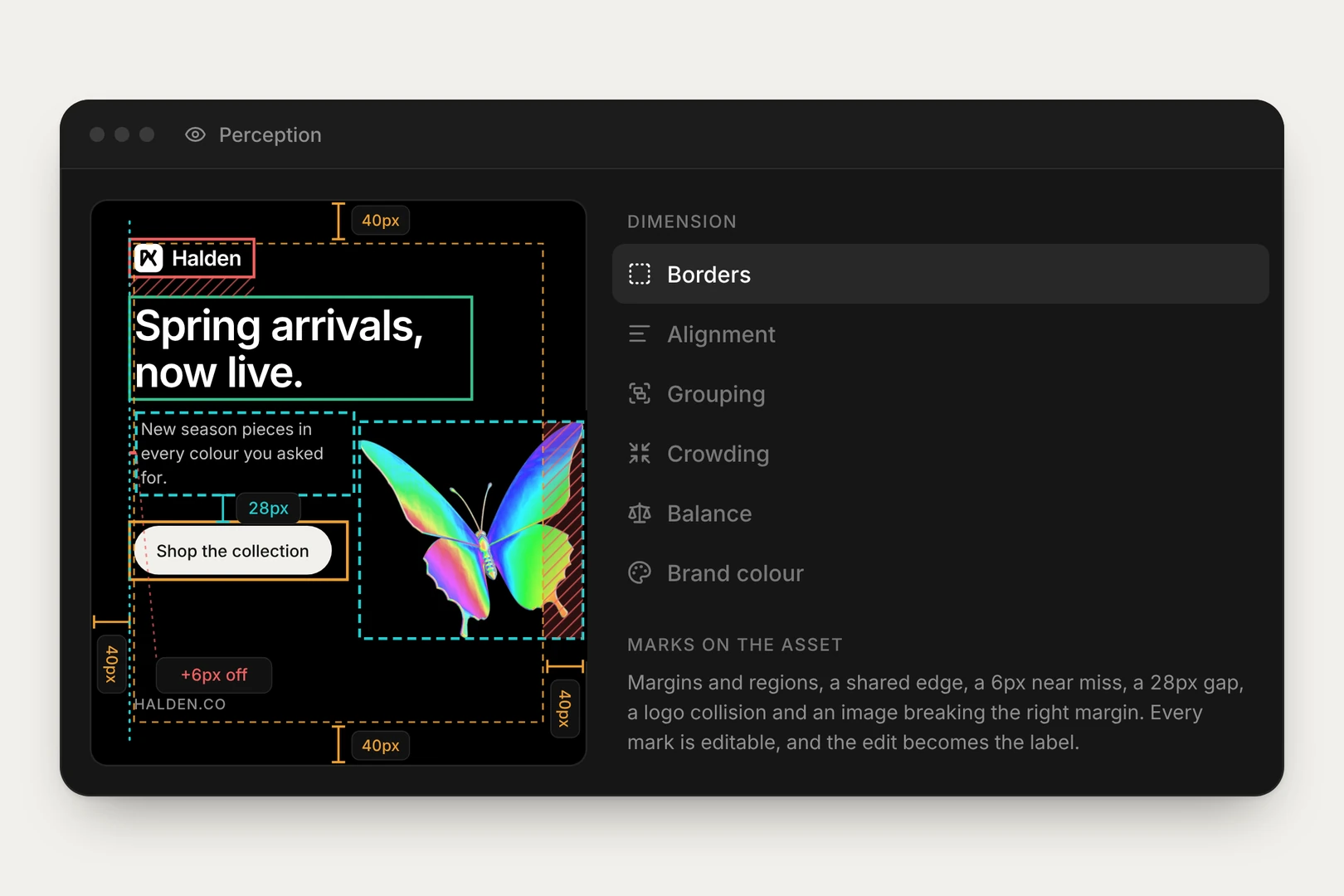Select the Borders dimension
This screenshot has width=1344, height=896.
[940, 274]
